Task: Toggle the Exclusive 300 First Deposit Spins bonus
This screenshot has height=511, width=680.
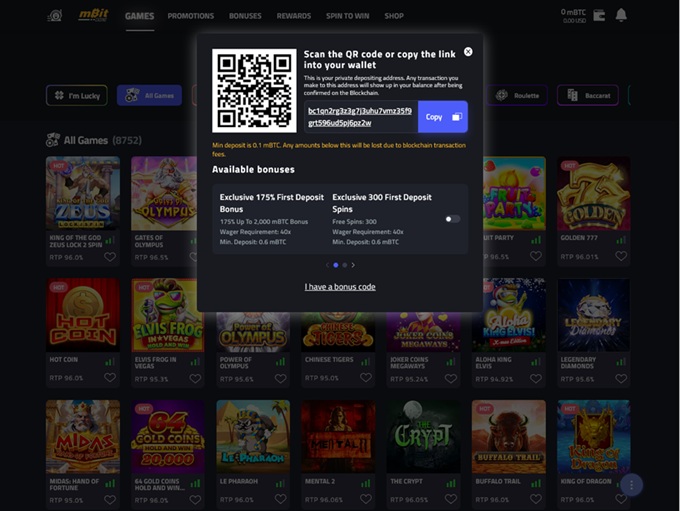Action: [x=453, y=219]
